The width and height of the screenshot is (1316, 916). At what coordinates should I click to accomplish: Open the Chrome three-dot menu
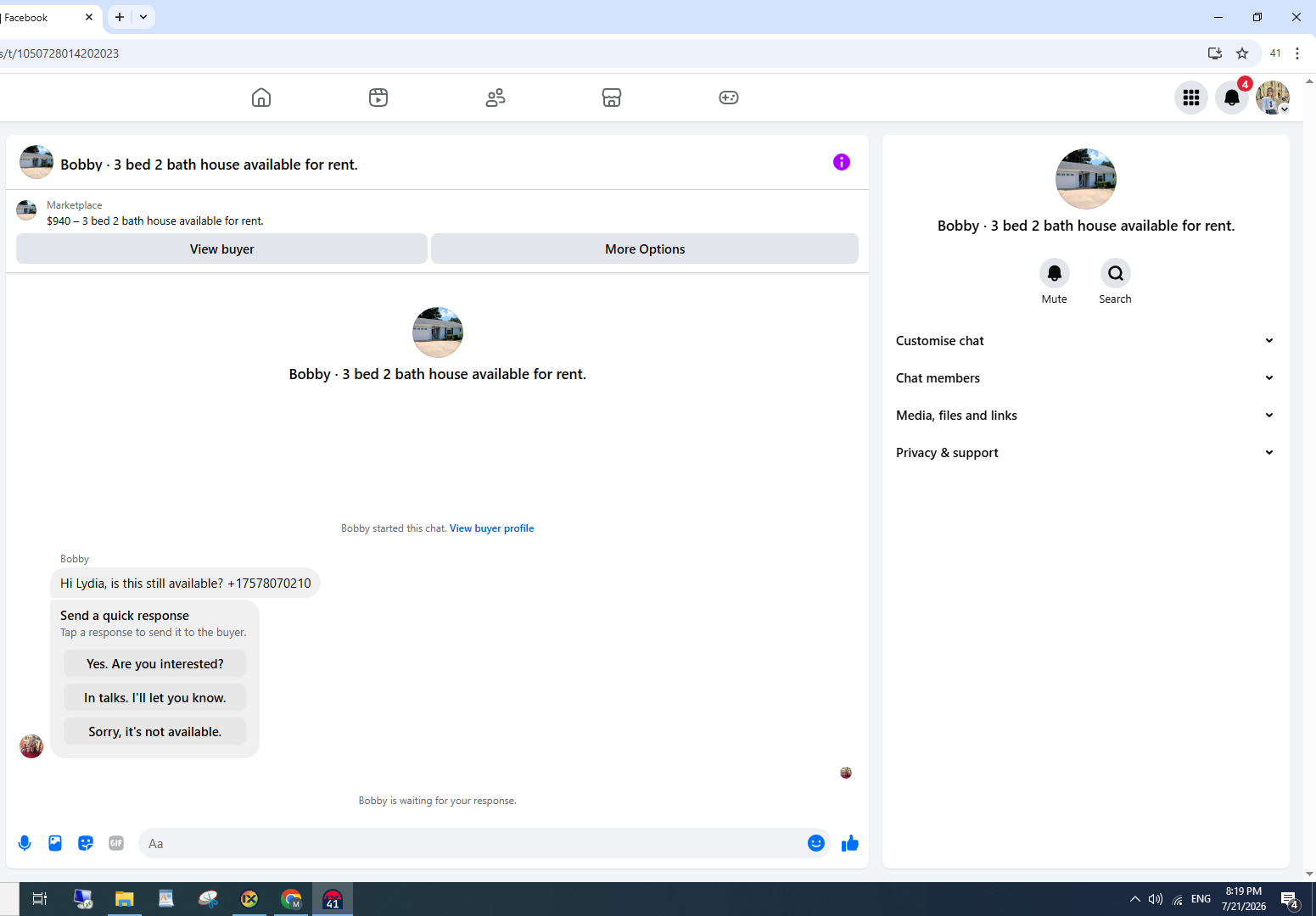(1297, 53)
